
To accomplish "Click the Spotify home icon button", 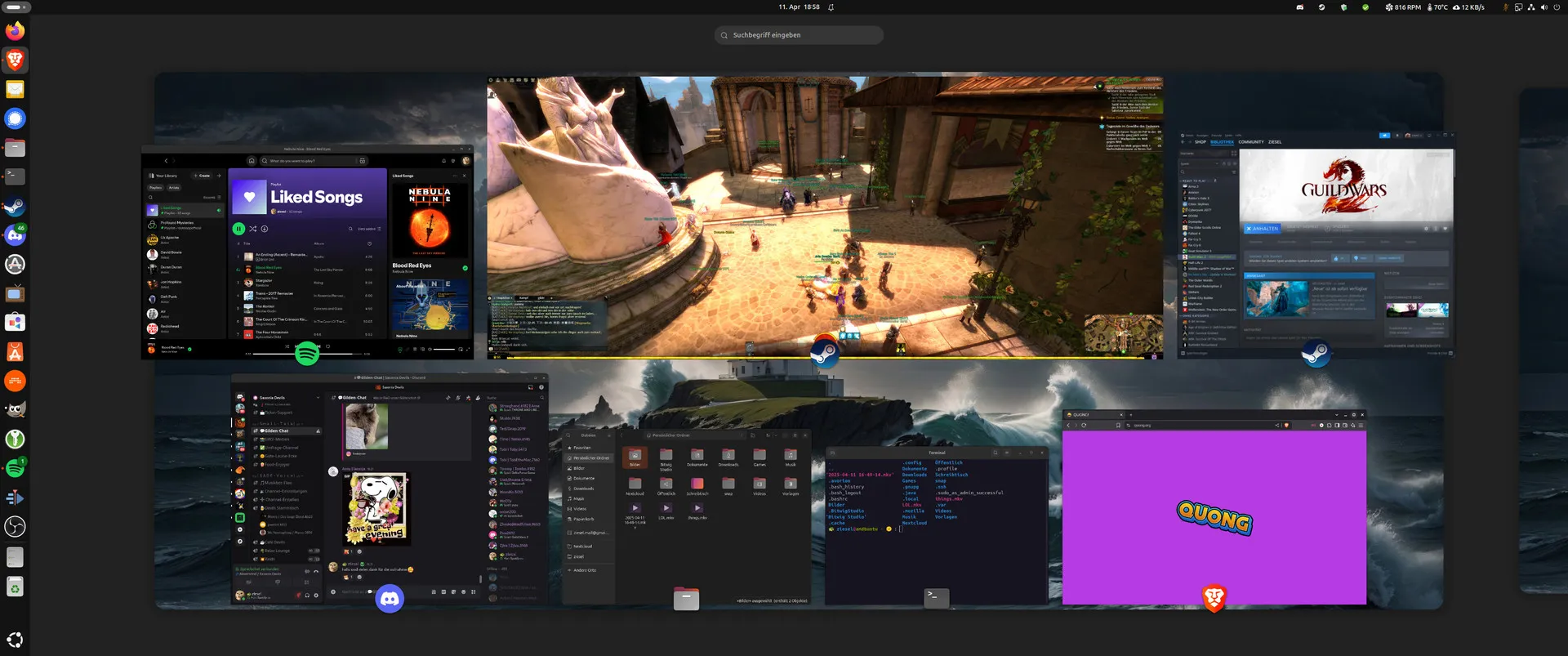I will 252,161.
